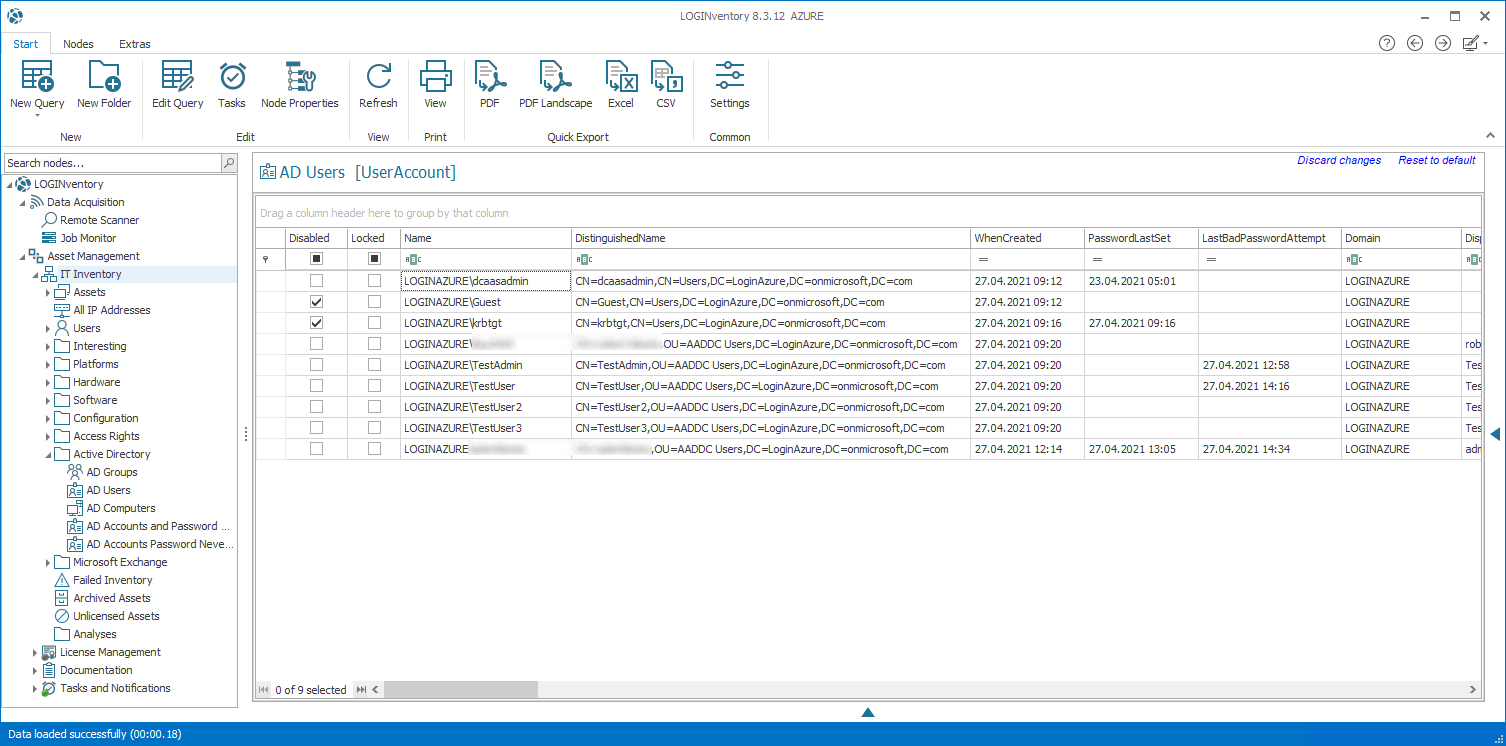Open Unlicensed Assets node
The image size is (1506, 746).
click(x=116, y=616)
